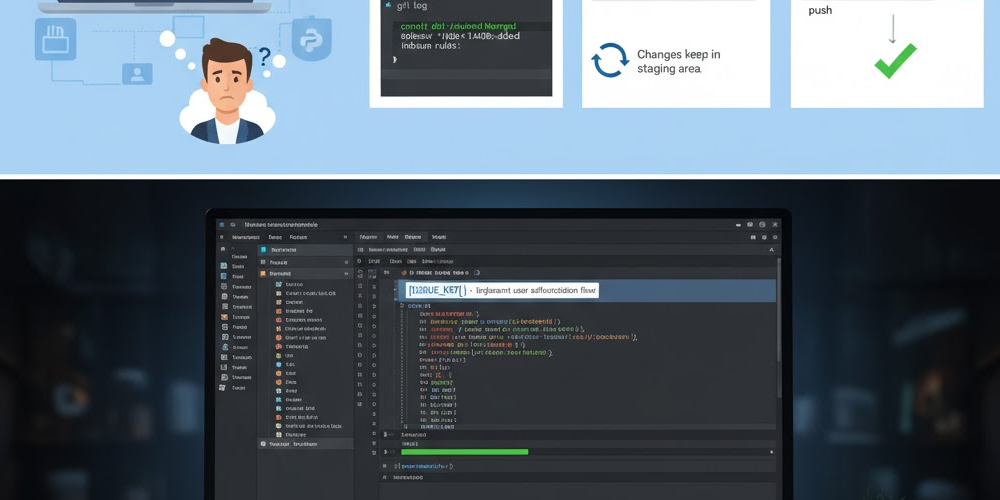The height and width of the screenshot is (500, 1000).
Task: Click the green progress bar in the IDE
Action: [463, 452]
